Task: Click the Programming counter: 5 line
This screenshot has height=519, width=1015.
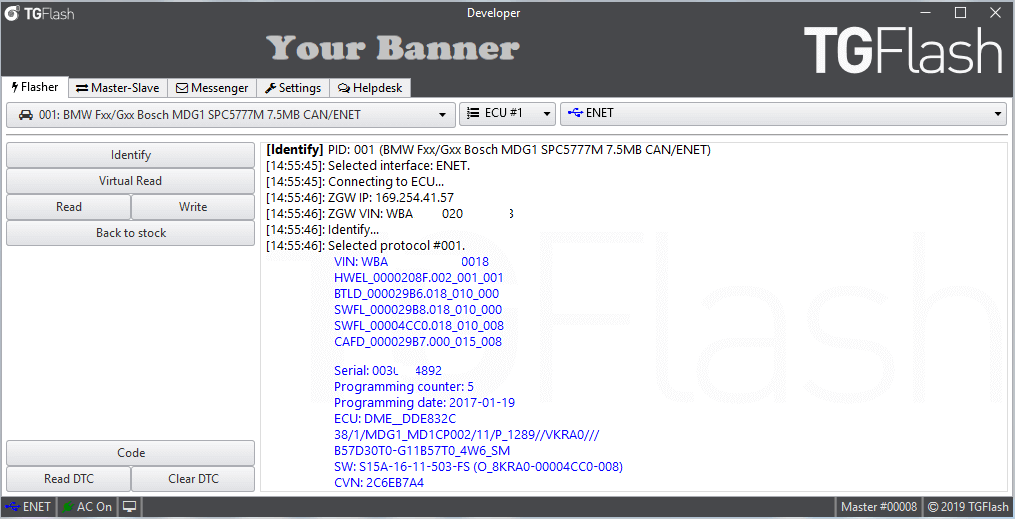Action: [403, 387]
